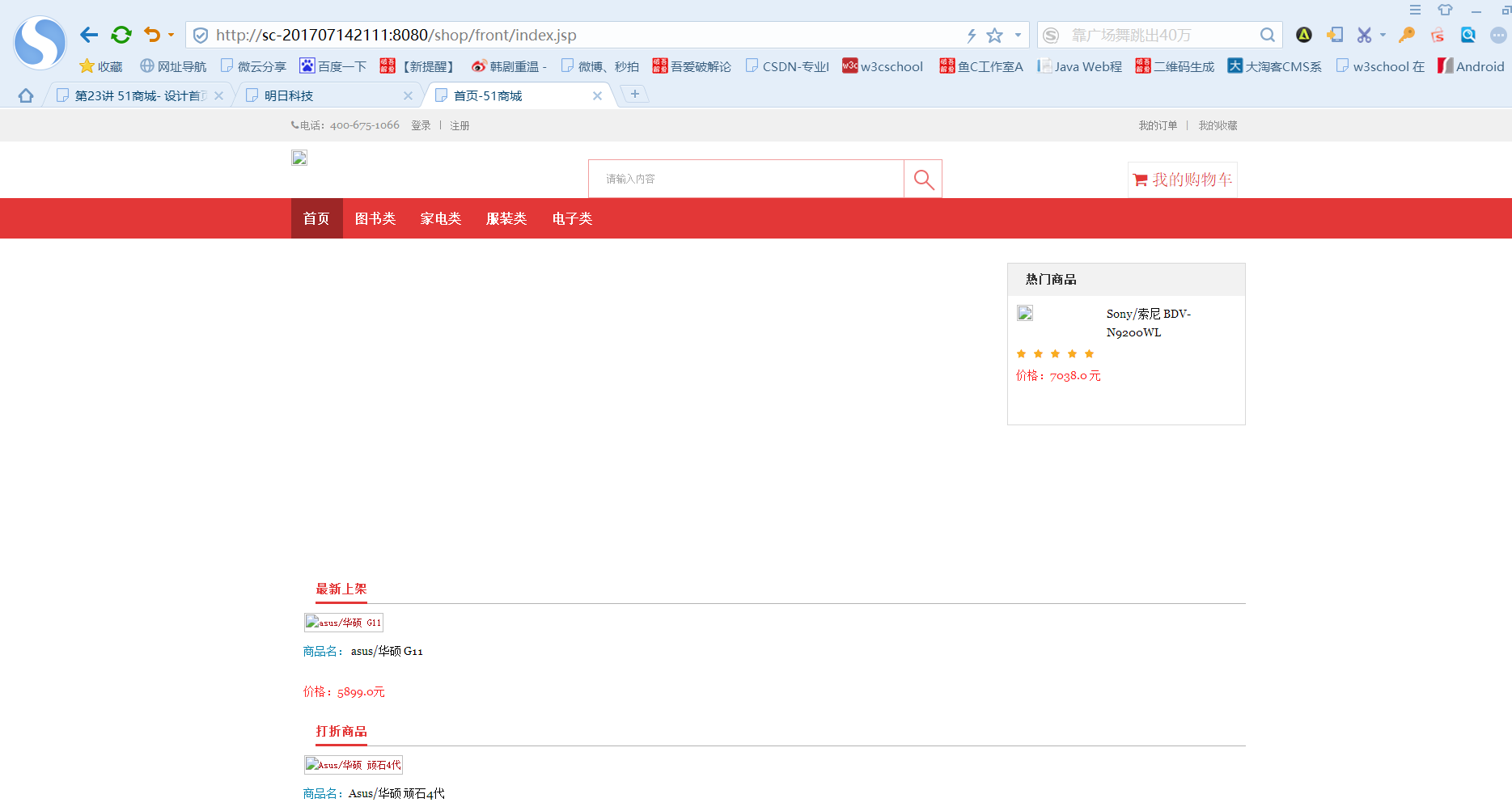
Task: Open 我的订单 my orders
Action: [1158, 125]
